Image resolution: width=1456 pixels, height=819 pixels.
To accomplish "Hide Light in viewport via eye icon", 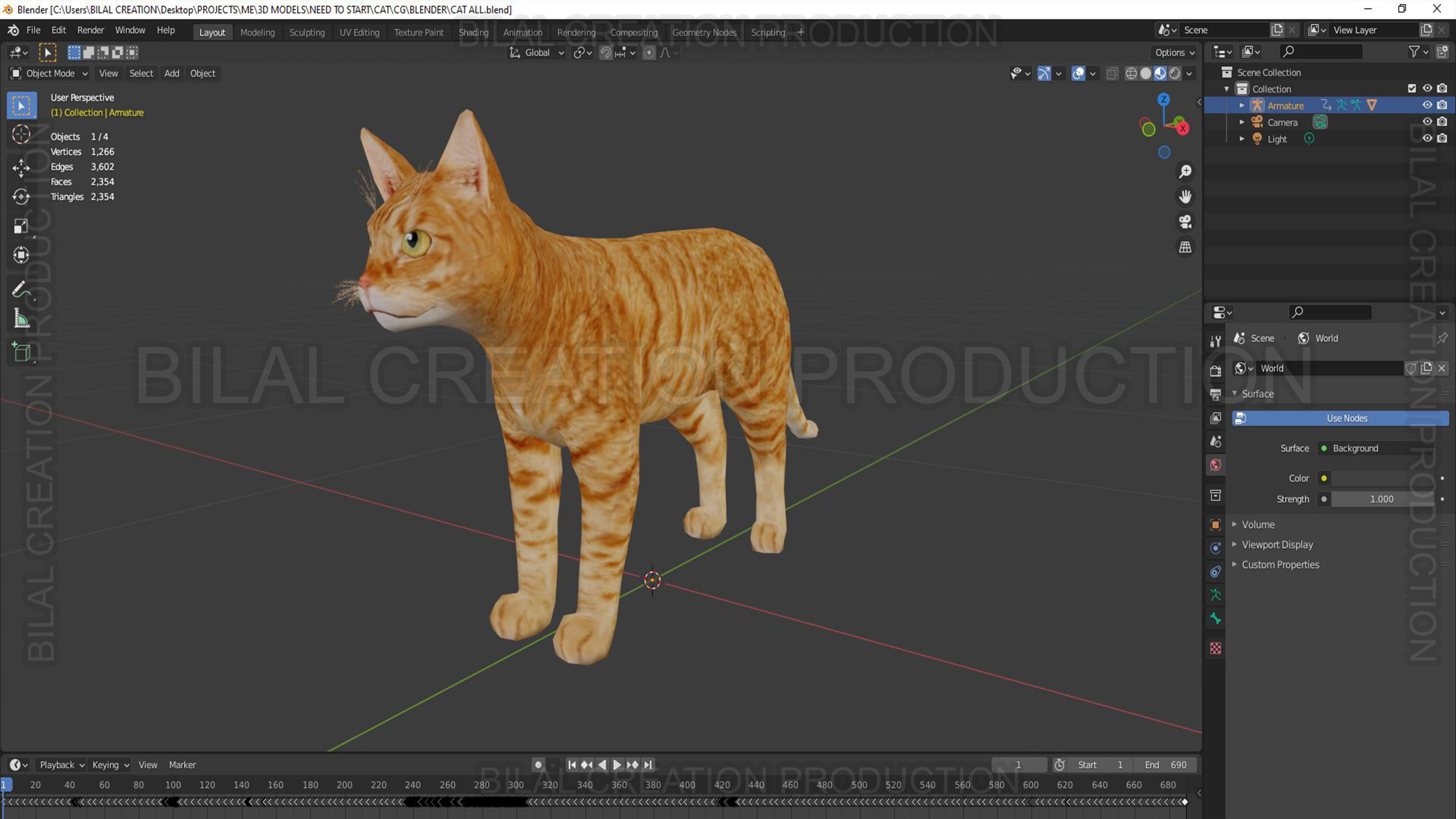I will point(1426,138).
